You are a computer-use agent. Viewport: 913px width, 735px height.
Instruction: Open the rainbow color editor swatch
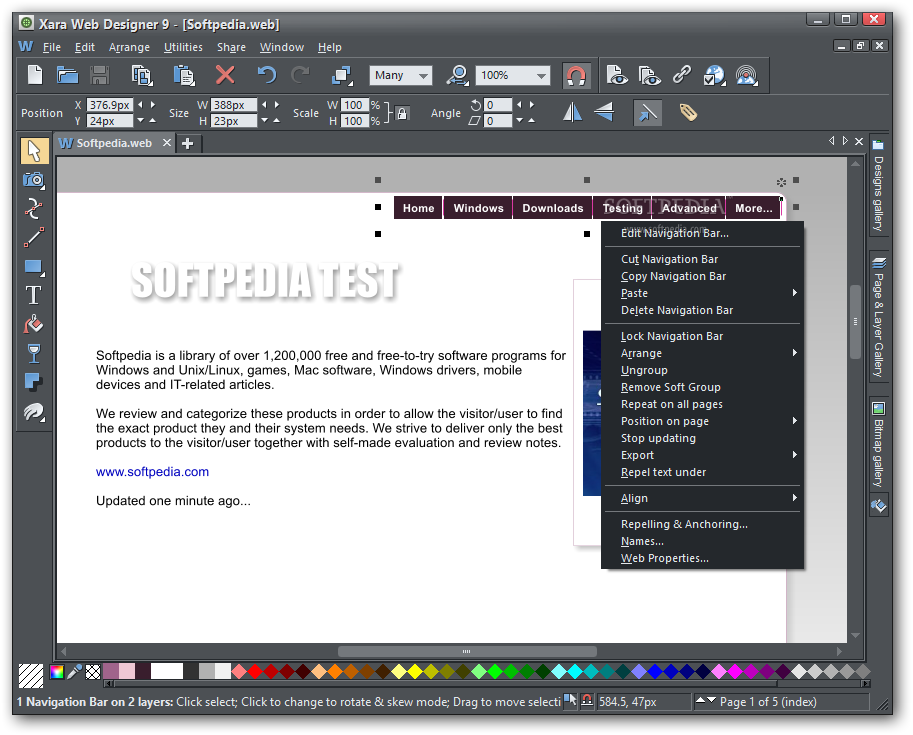coord(57,672)
